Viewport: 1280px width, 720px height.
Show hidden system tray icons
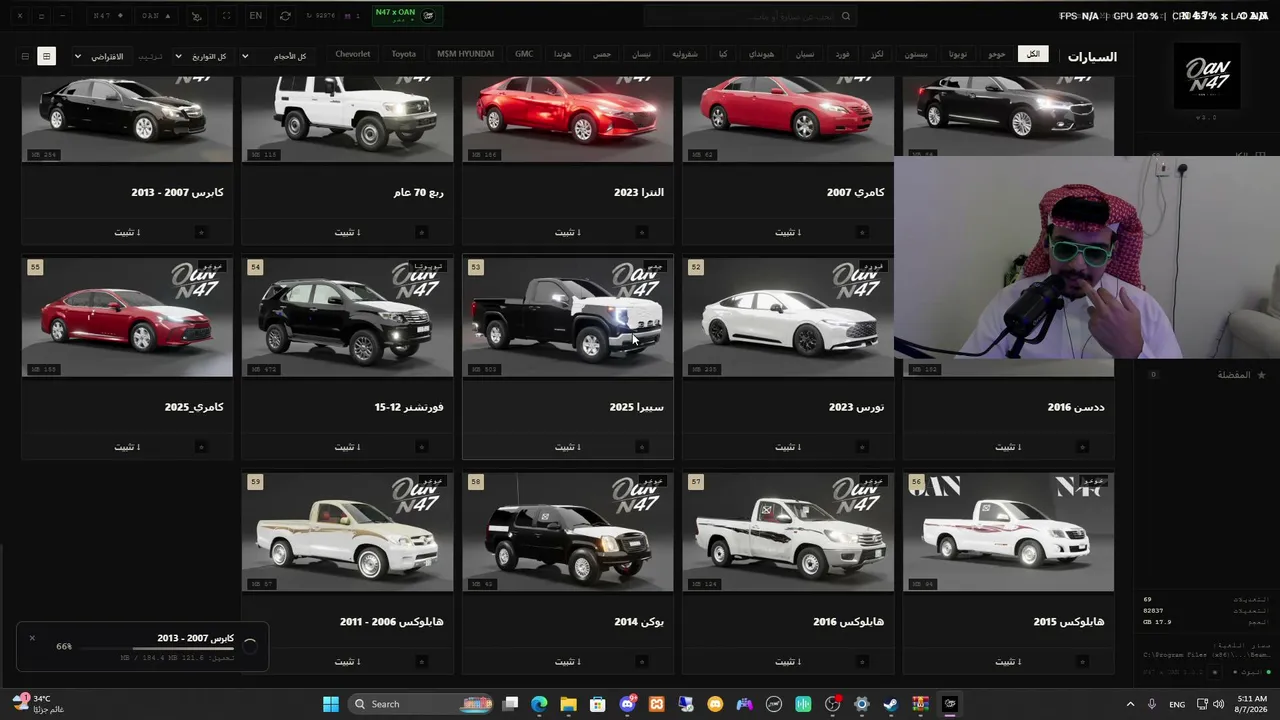pos(1131,704)
